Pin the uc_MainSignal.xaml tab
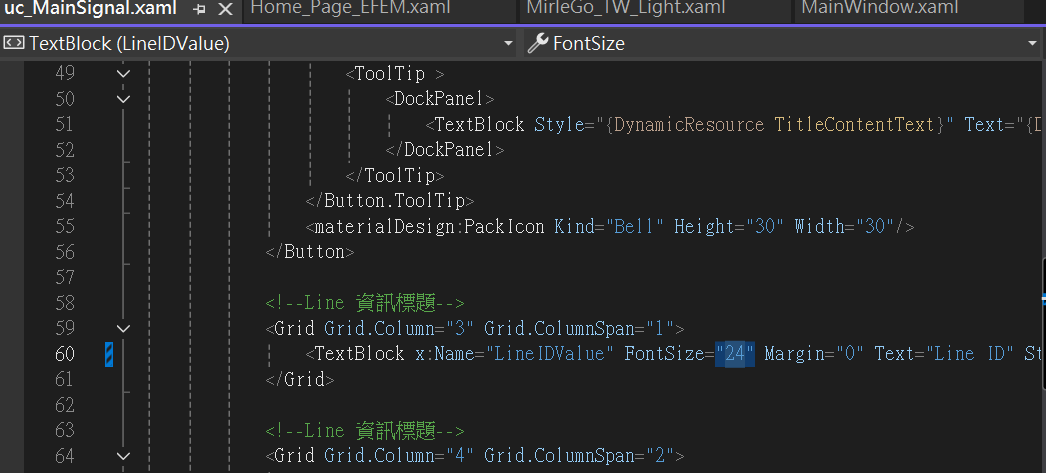The width and height of the screenshot is (1046, 473). coord(199,9)
